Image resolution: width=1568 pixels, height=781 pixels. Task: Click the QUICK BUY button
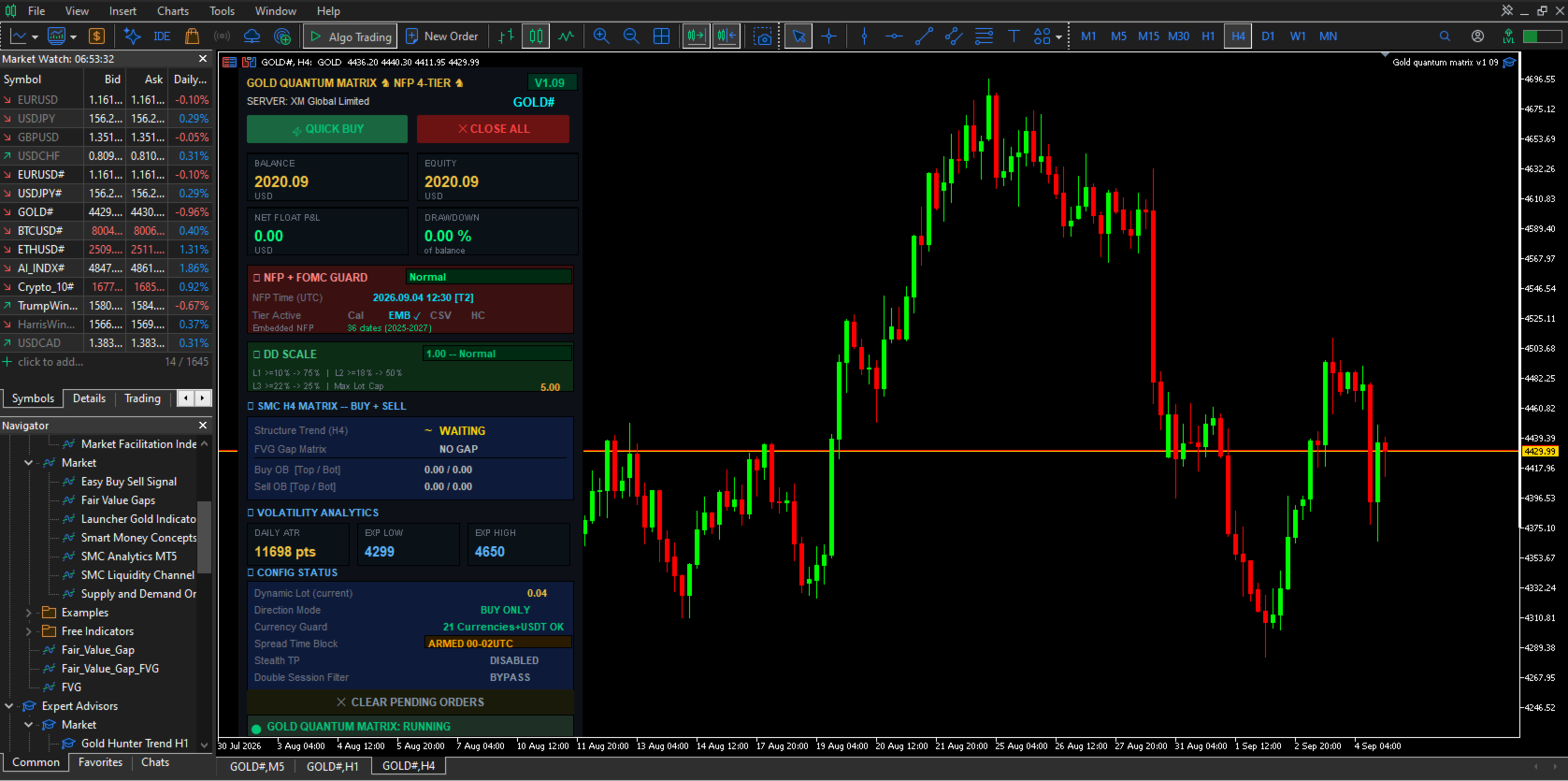click(x=327, y=129)
